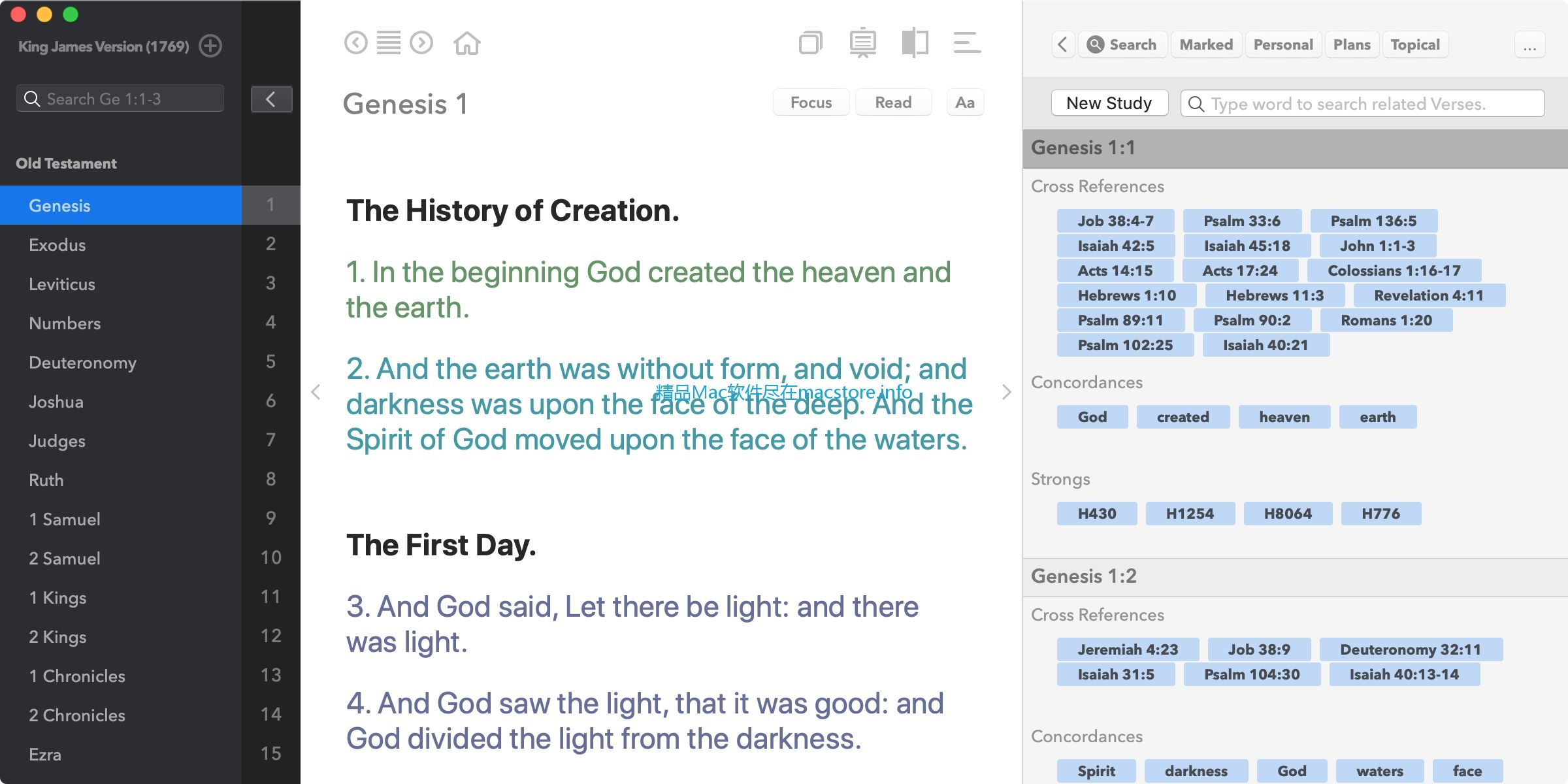The image size is (1568, 784).
Task: Open cross reference Colossians 1:16-17
Action: tap(1394, 270)
